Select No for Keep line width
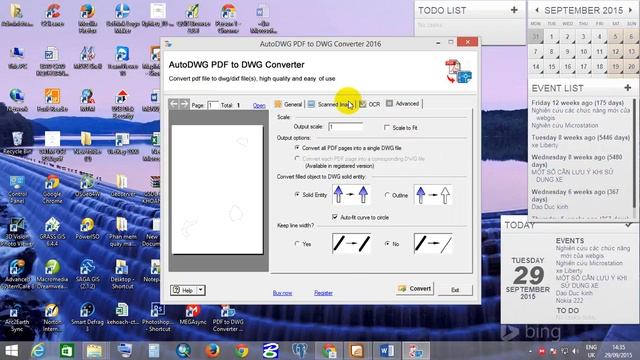Viewport: 640px width, 360px height. coord(387,244)
